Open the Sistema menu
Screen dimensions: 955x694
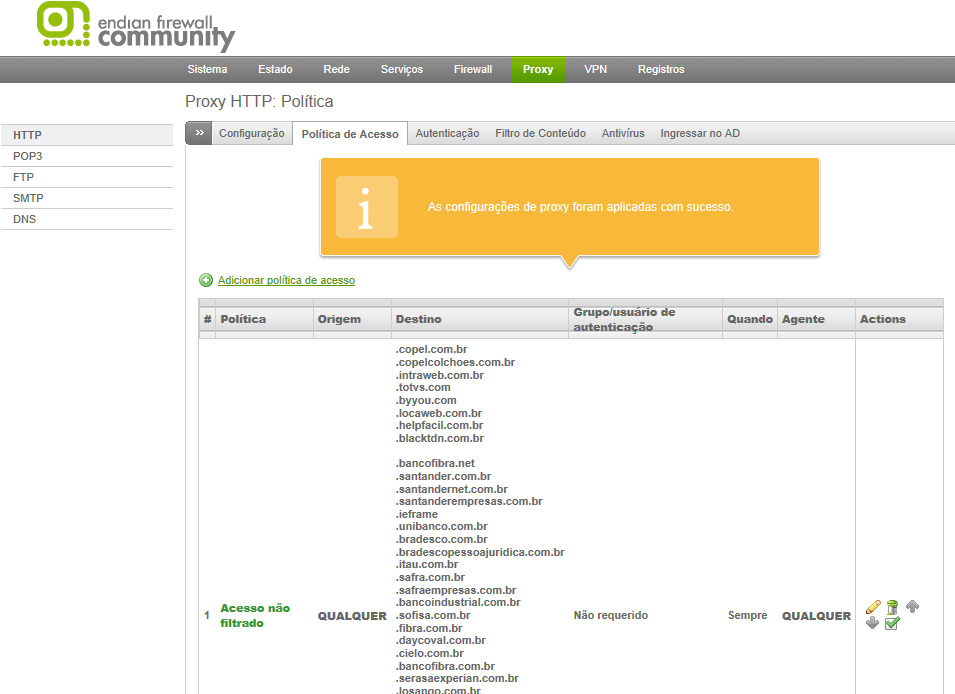(207, 69)
